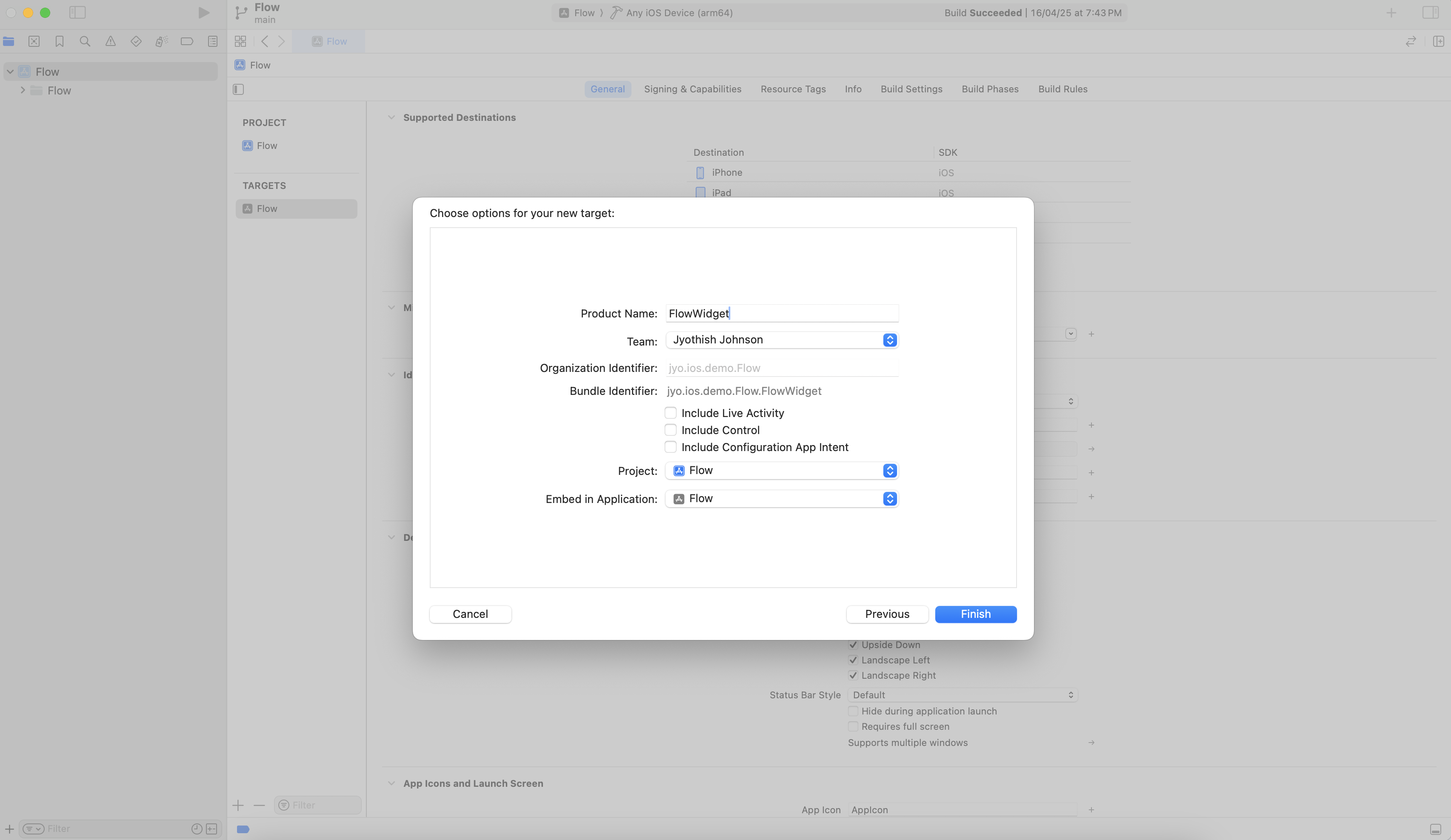The height and width of the screenshot is (840, 1451).
Task: Select Any iOS Device run destination
Action: point(671,13)
